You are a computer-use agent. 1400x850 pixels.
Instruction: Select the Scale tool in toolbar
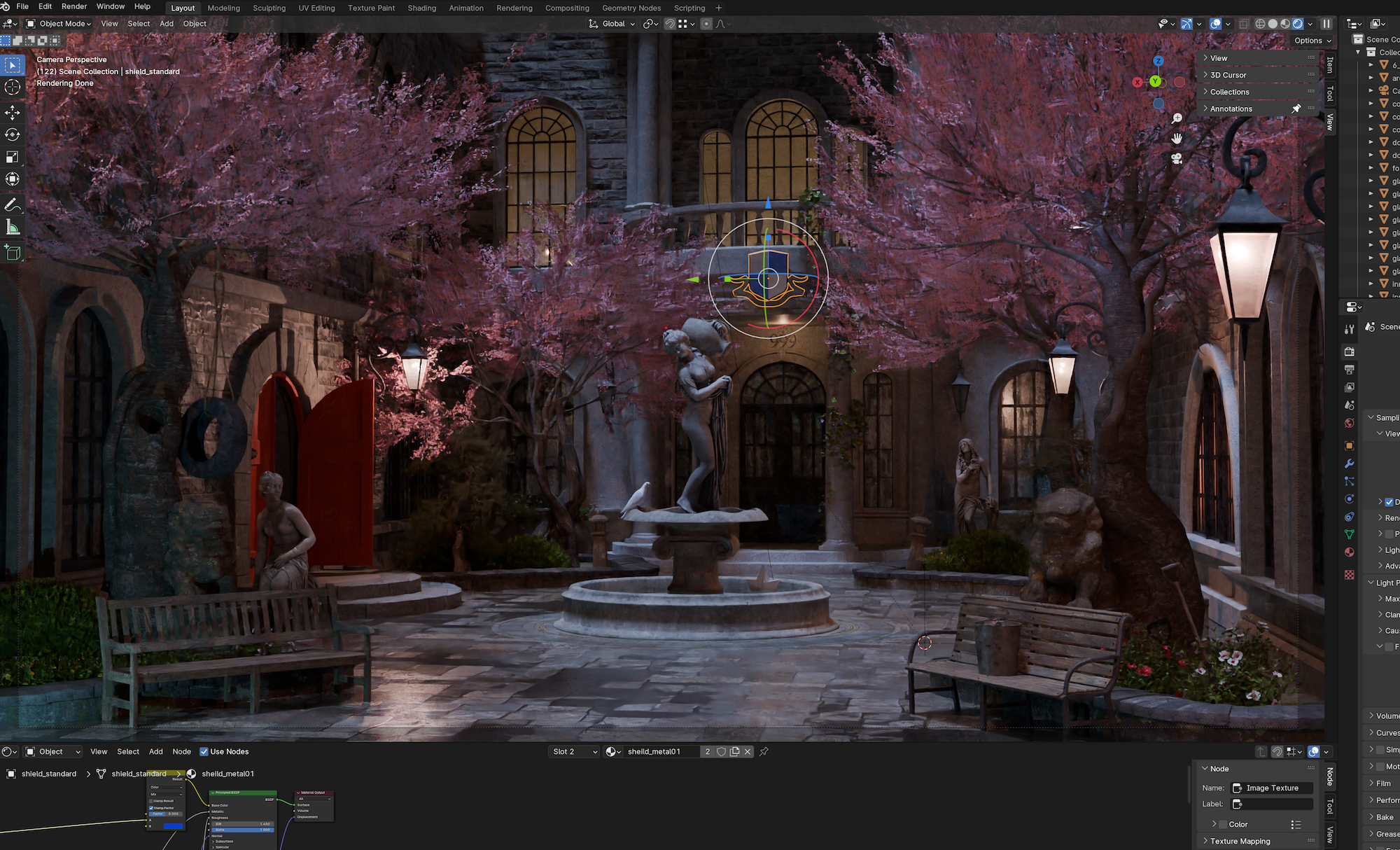pyautogui.click(x=13, y=157)
